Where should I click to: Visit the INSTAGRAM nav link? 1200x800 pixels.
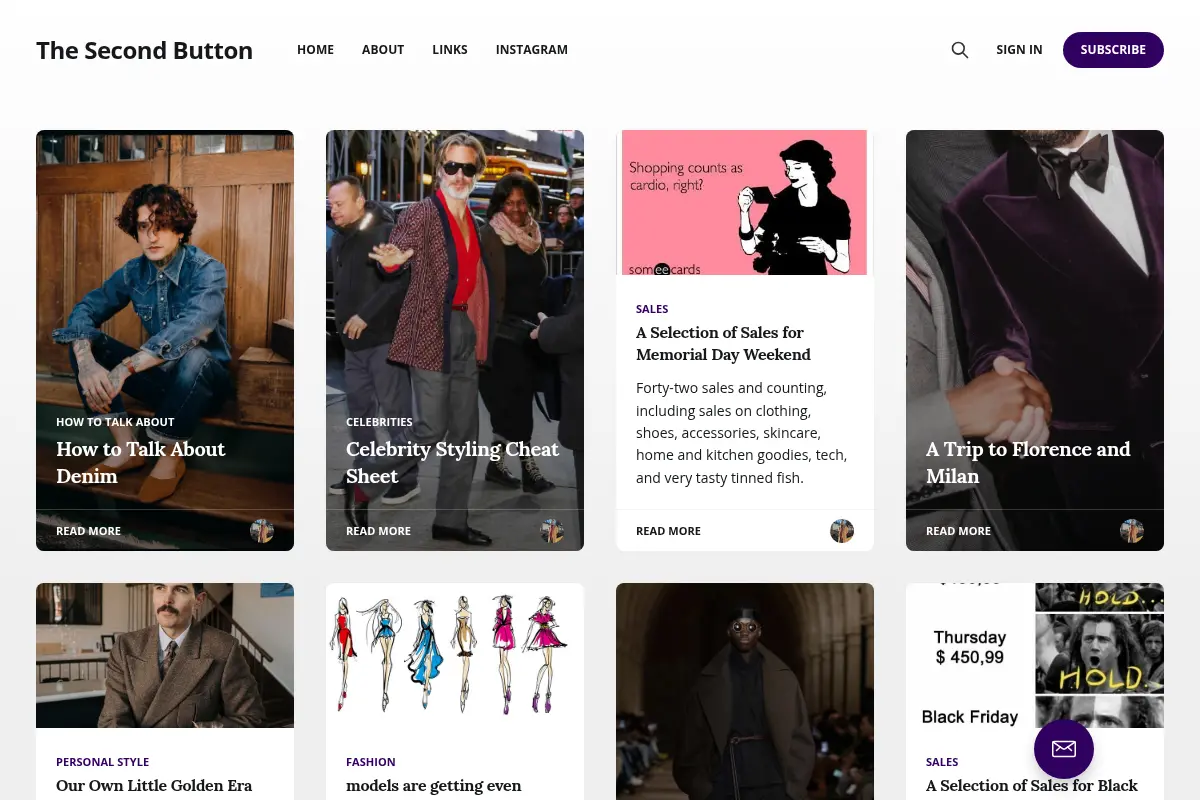(532, 50)
